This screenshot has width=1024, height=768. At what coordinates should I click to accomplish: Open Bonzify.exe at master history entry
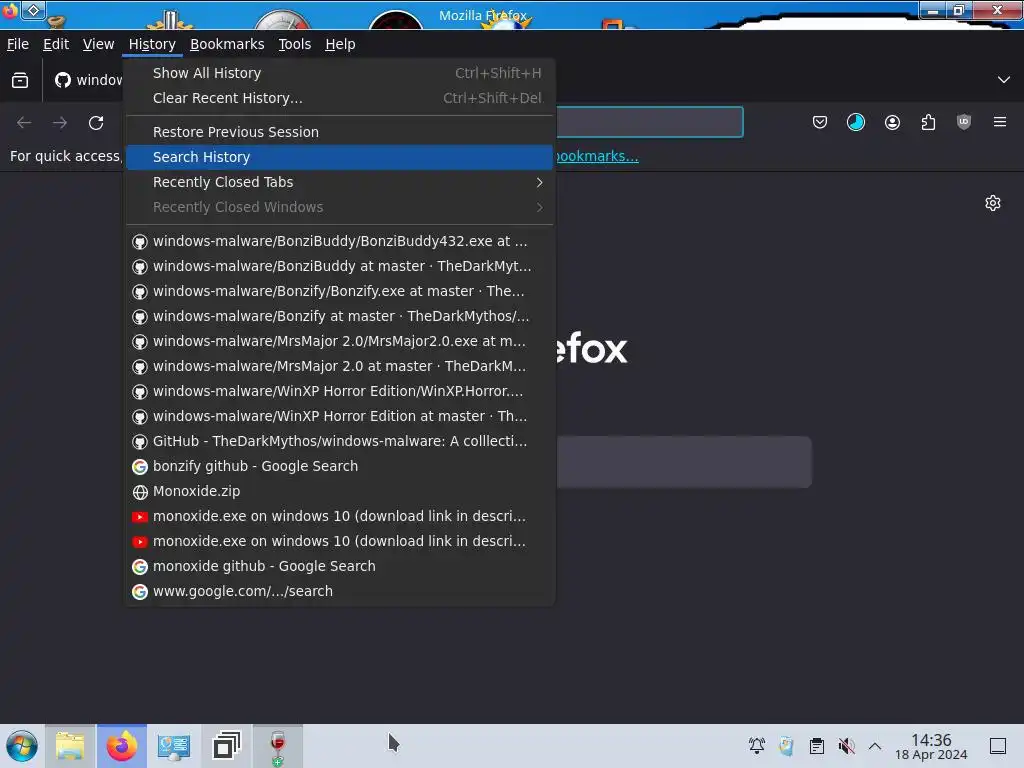(340, 291)
